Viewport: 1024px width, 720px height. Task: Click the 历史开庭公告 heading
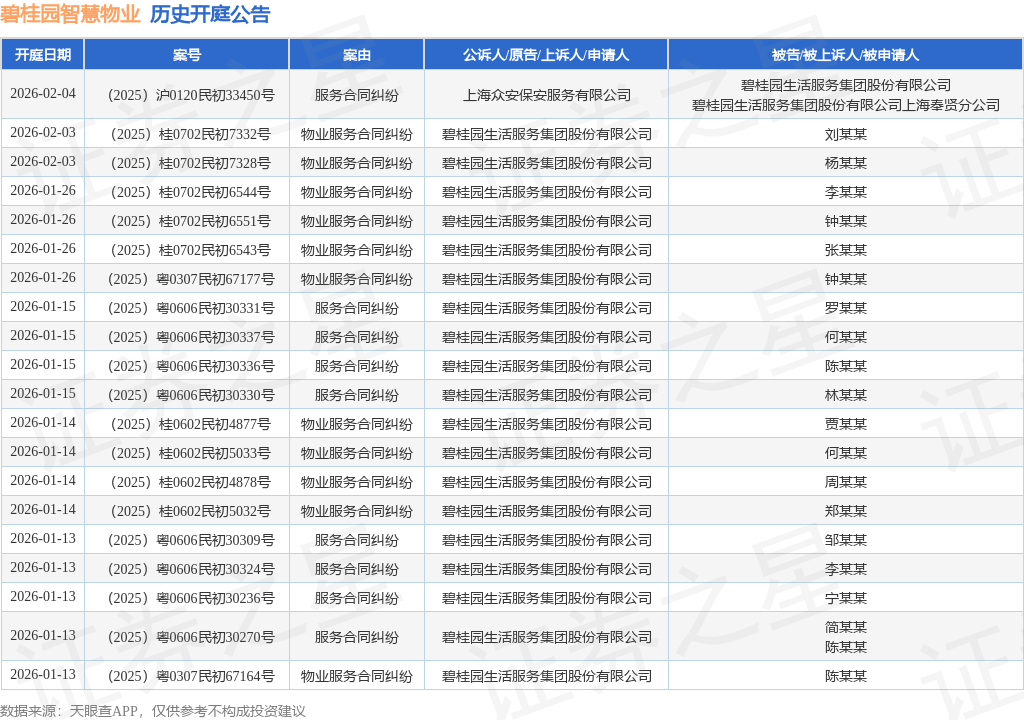coord(210,14)
